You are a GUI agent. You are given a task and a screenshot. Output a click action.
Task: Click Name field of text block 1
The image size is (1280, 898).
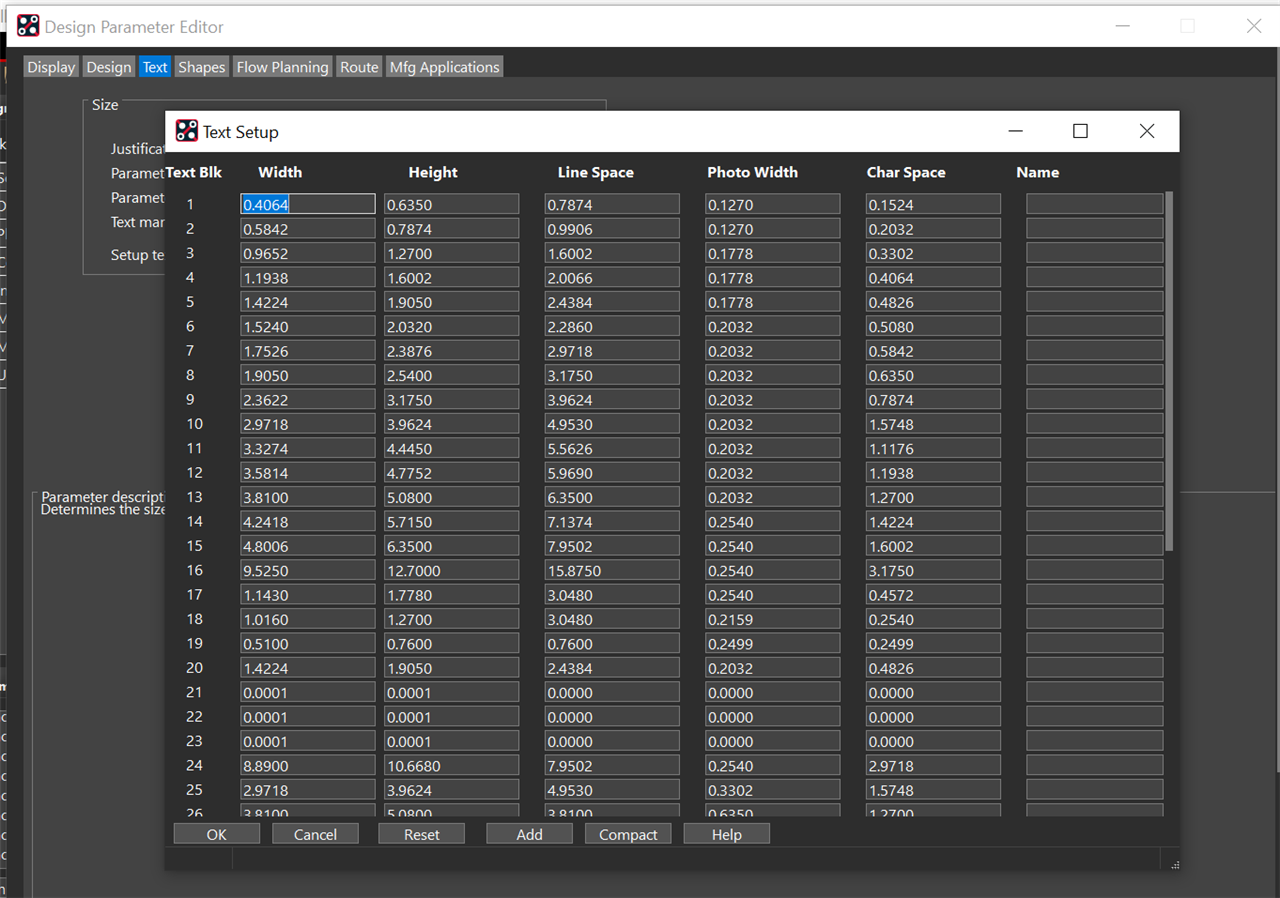1095,204
